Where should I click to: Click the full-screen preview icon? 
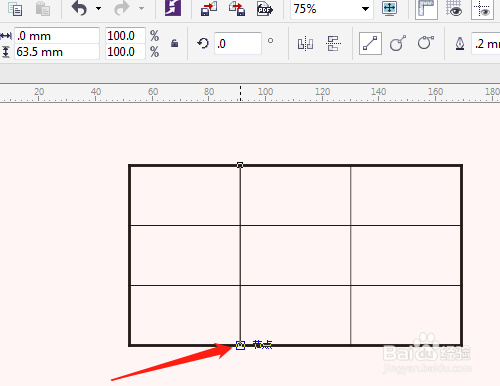tap(389, 8)
